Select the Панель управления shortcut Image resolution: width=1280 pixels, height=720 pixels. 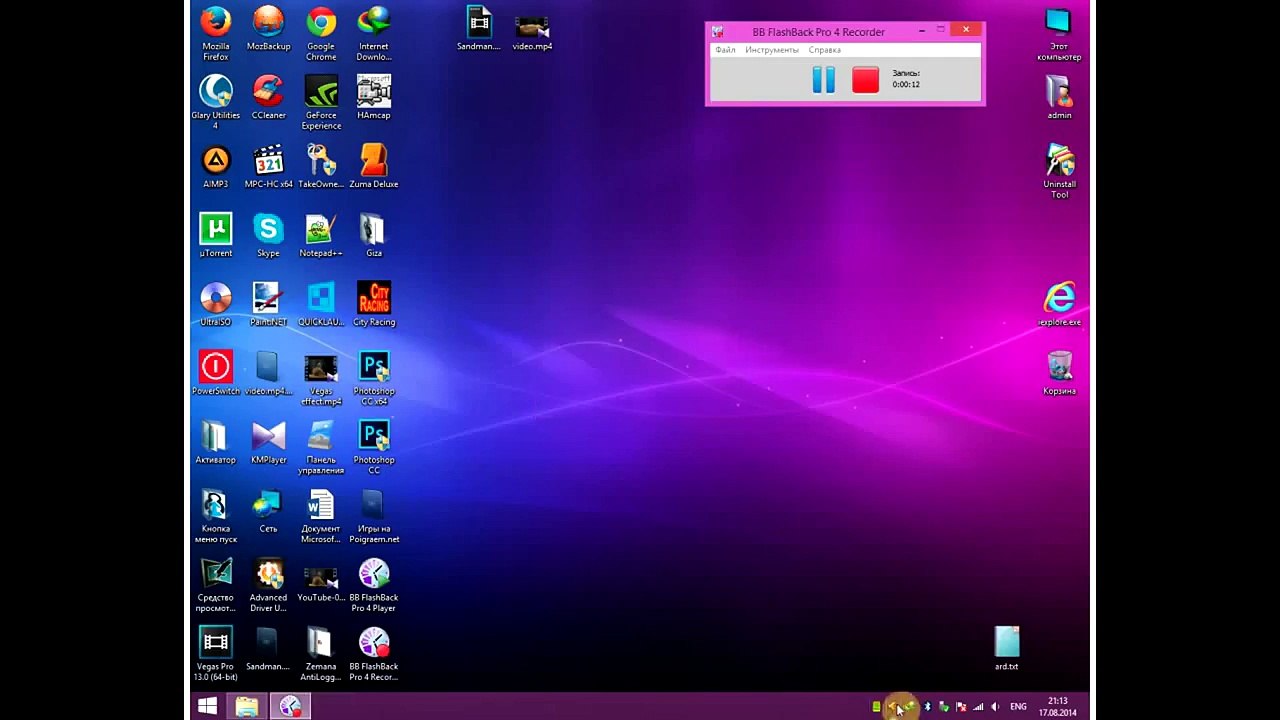(321, 447)
